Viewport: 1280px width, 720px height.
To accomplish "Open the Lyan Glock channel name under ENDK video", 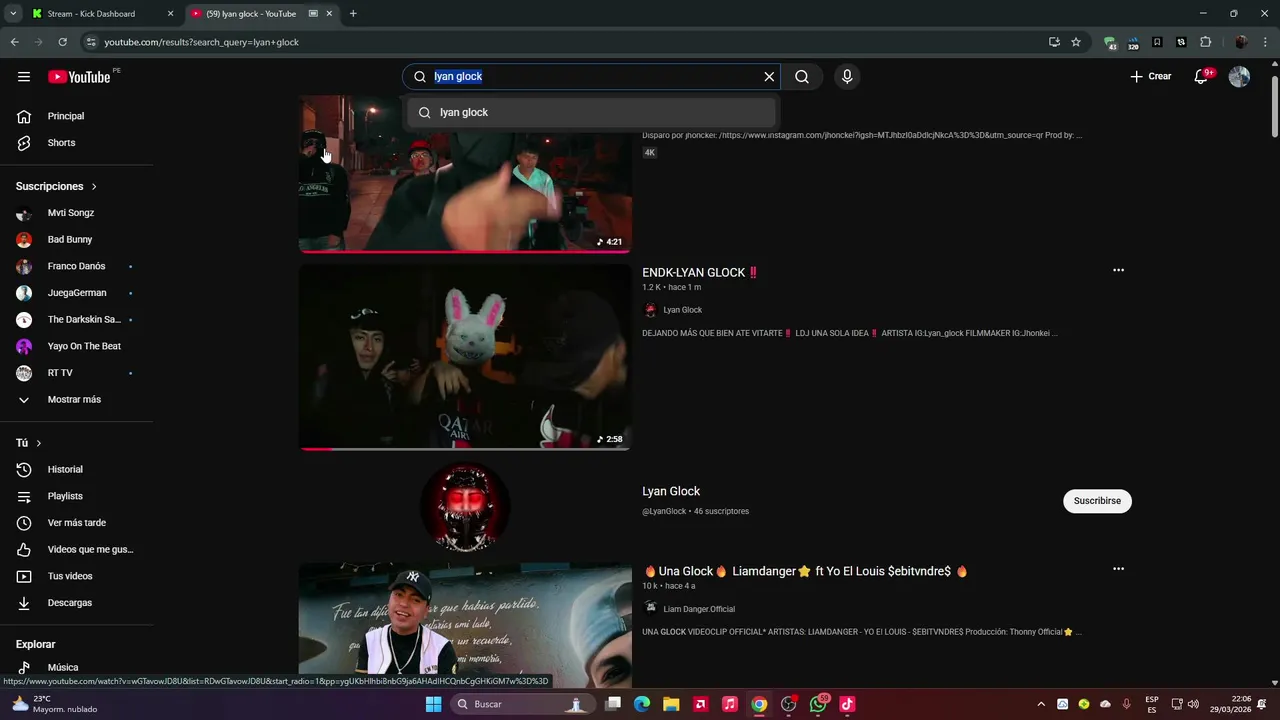I will (x=682, y=310).
